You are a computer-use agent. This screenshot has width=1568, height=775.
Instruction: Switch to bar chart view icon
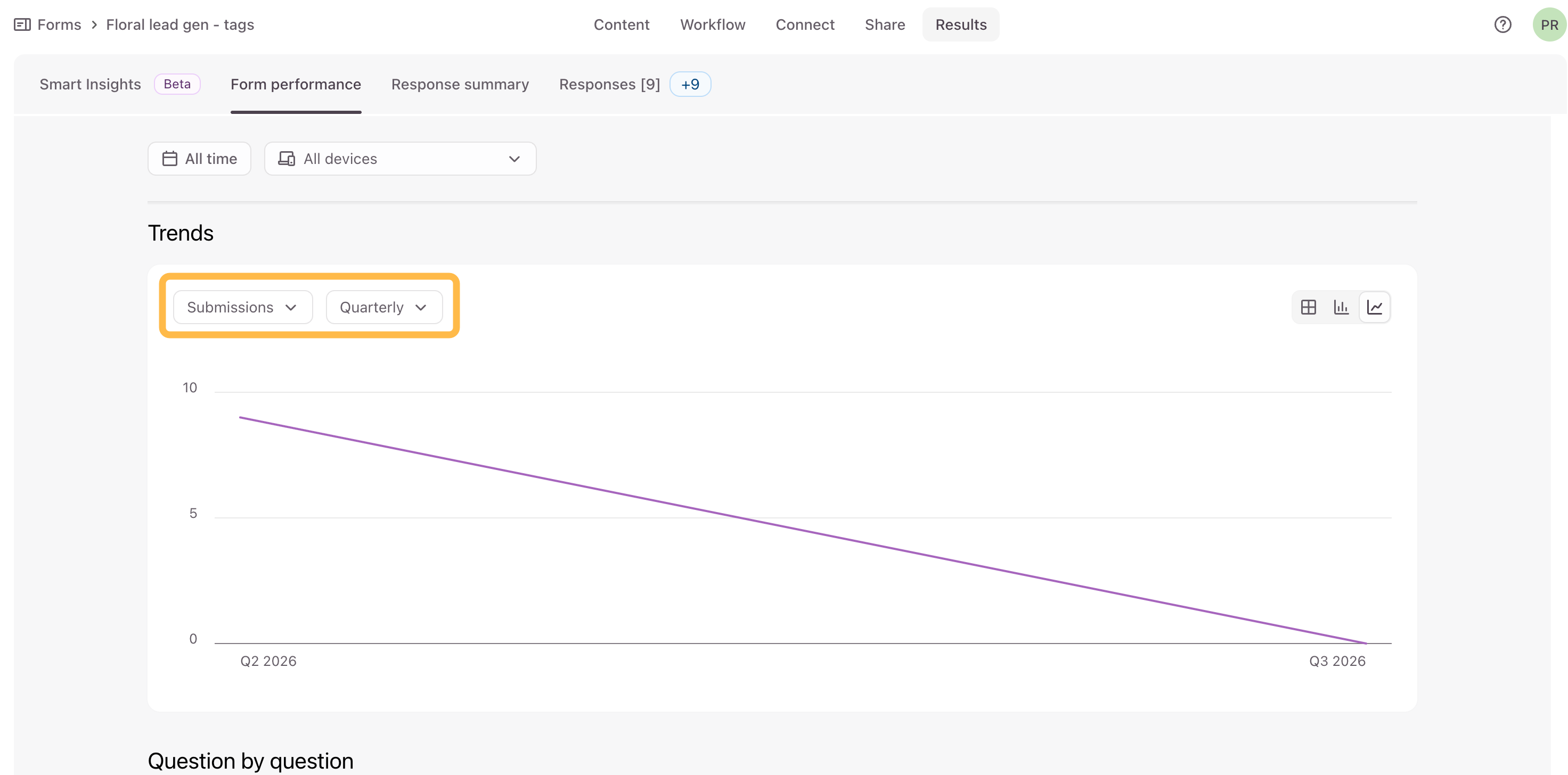1341,307
